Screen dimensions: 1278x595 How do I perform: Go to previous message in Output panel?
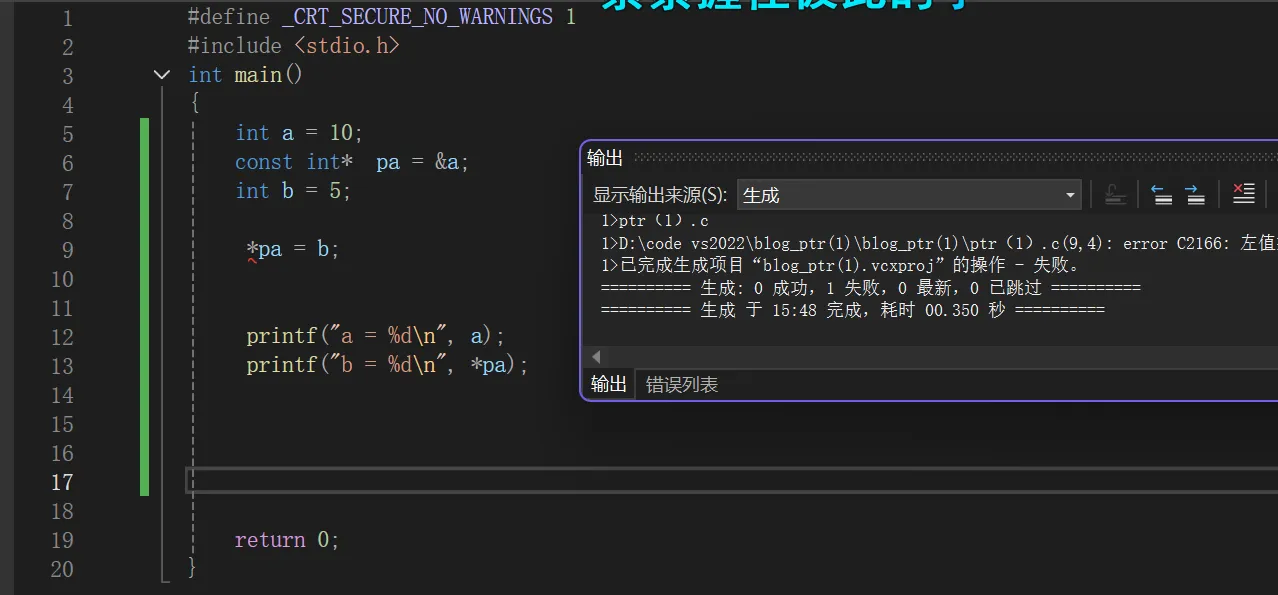(x=1161, y=195)
